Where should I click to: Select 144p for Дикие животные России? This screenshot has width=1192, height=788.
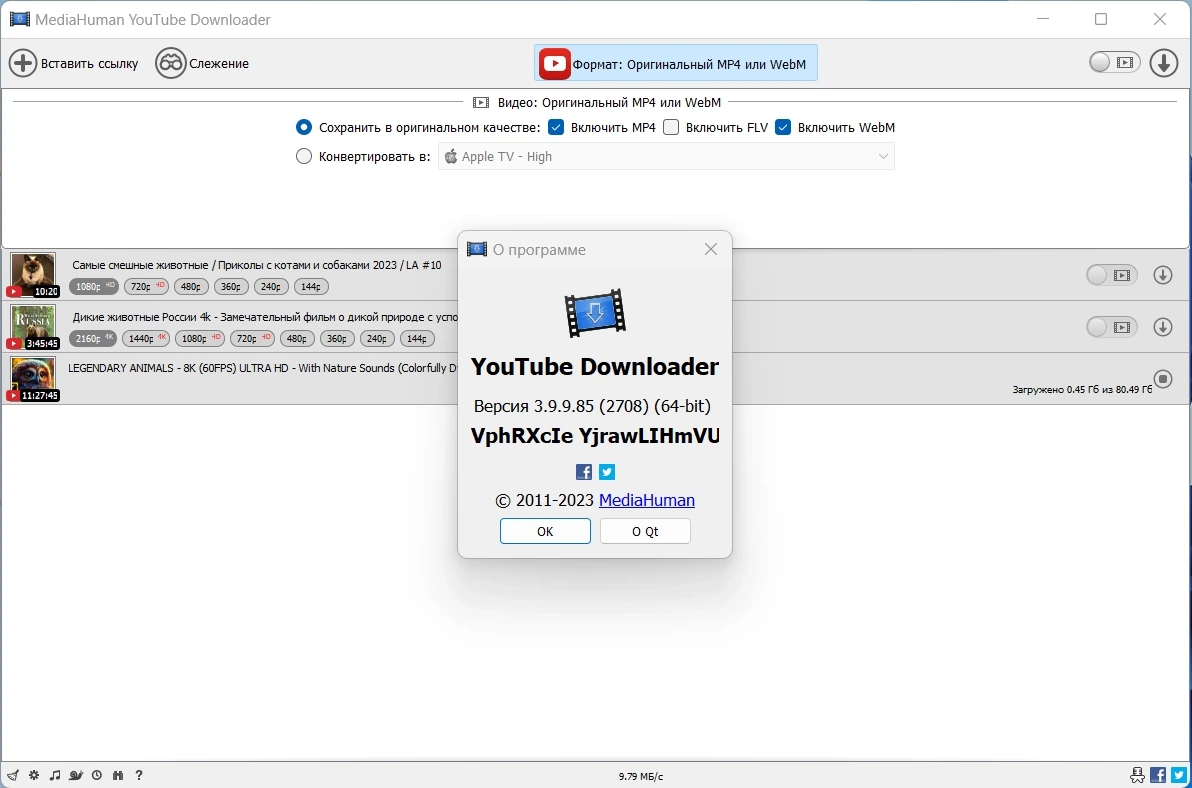pos(417,338)
